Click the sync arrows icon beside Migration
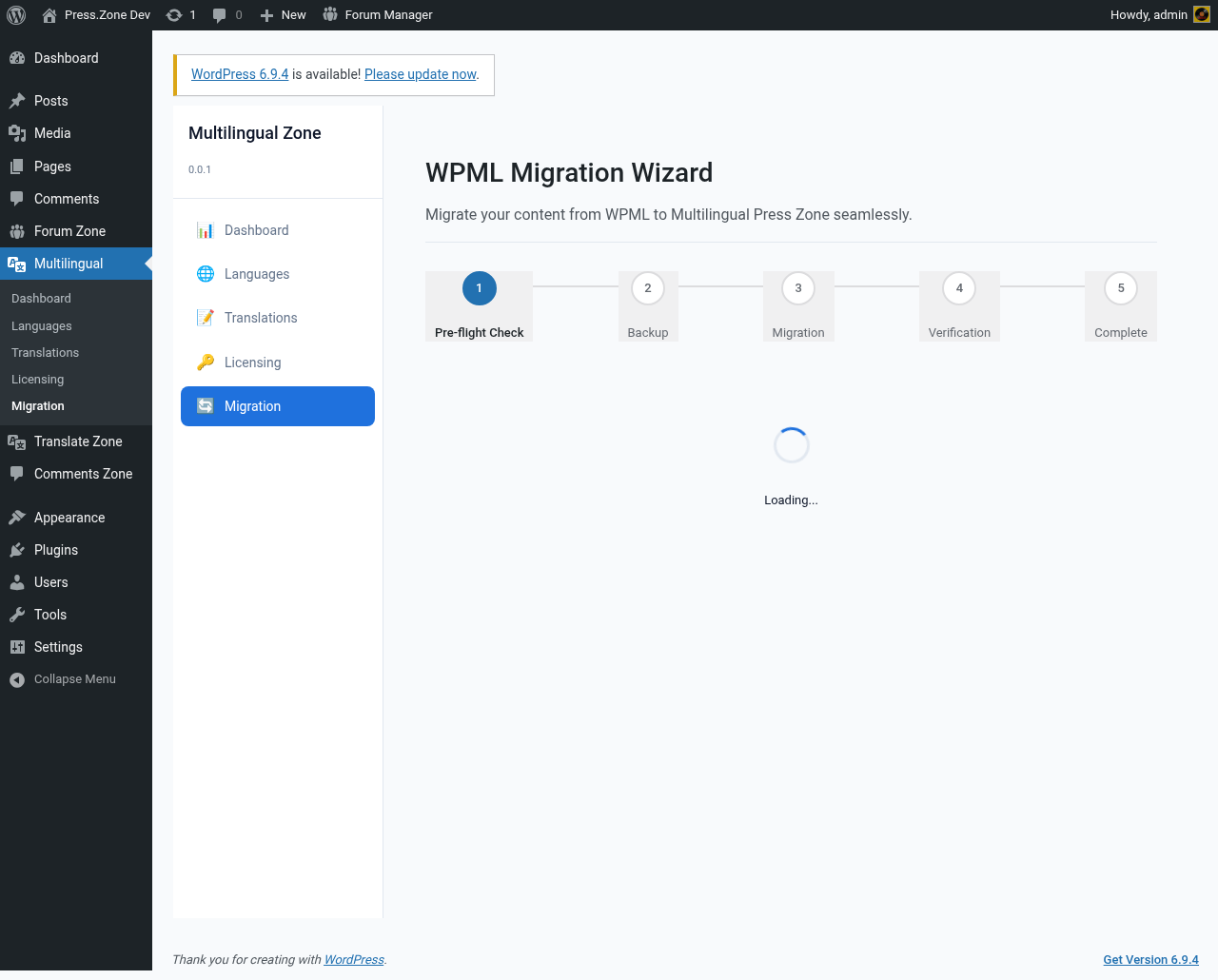1218x980 pixels. tap(206, 406)
